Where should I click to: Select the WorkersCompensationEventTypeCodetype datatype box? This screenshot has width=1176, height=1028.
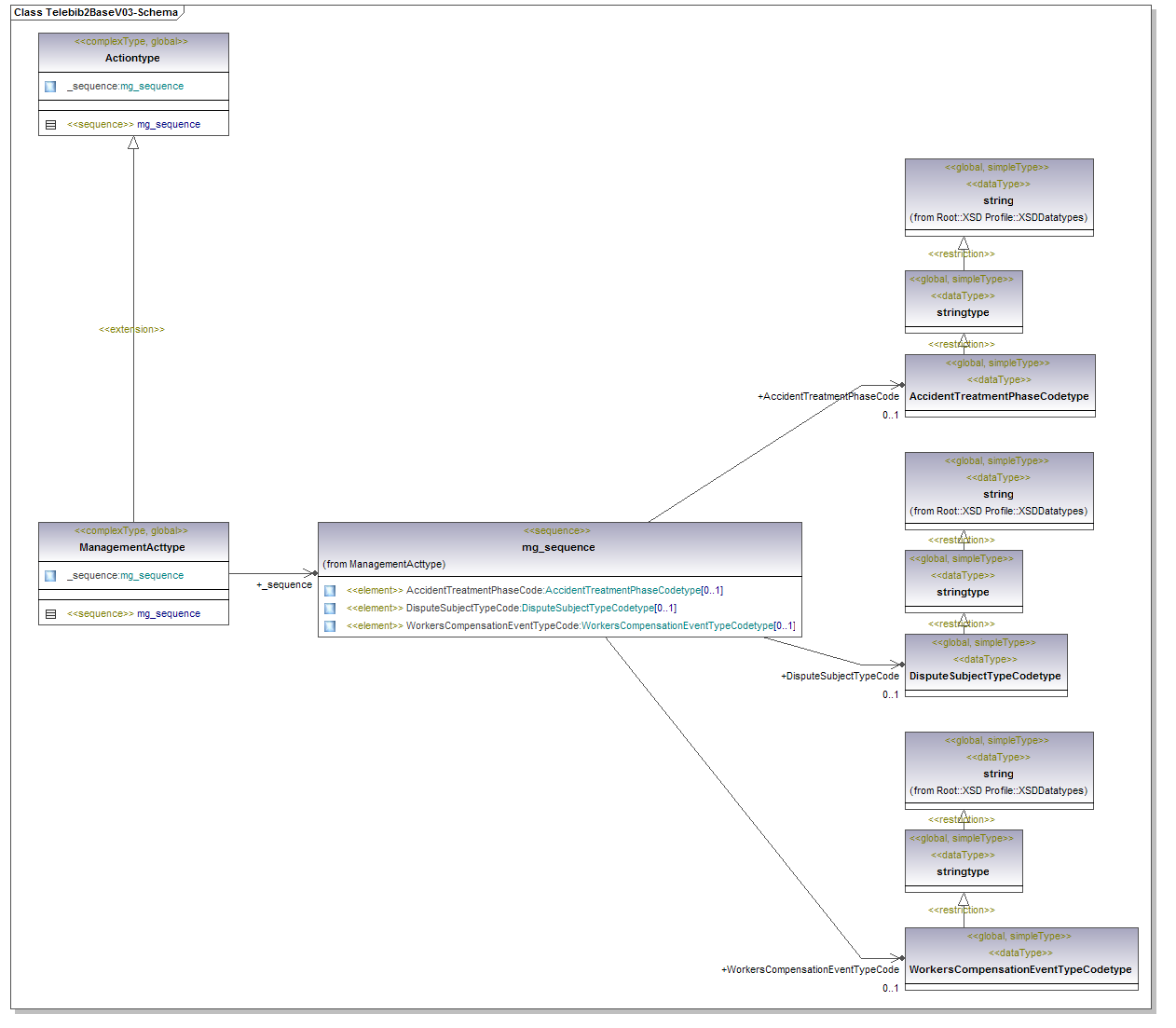[1020, 969]
